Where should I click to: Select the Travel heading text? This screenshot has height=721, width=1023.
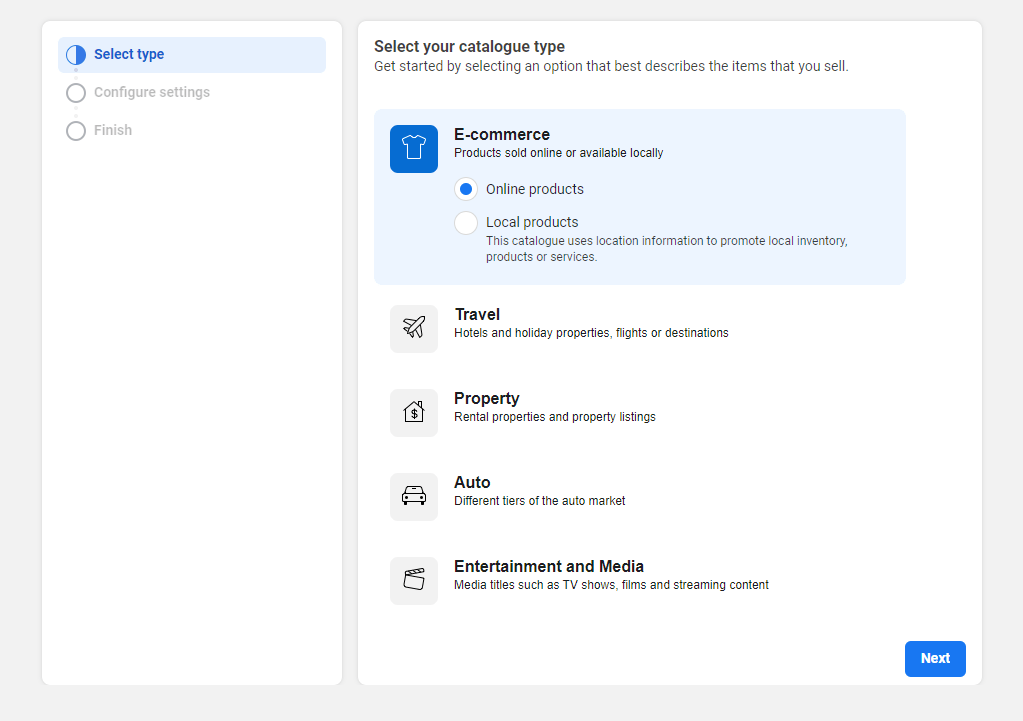477,314
